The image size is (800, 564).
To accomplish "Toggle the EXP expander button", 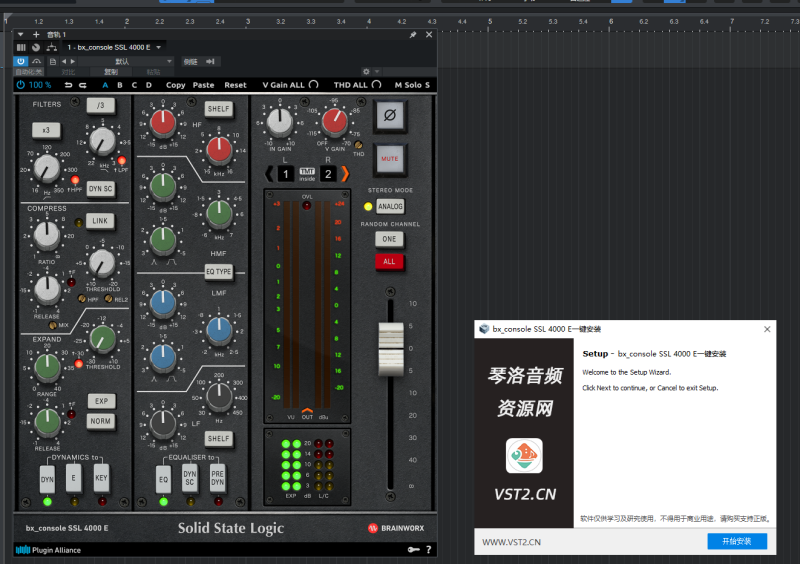I will coord(101,401).
